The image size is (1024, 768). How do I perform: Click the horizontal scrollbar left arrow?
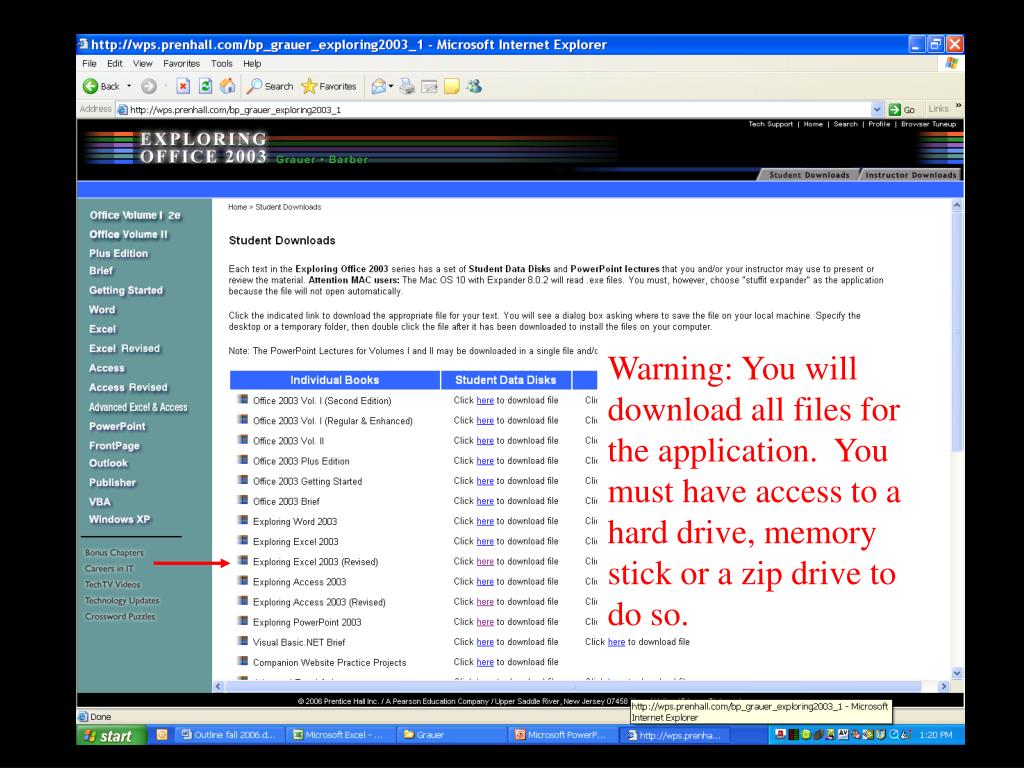click(x=219, y=686)
